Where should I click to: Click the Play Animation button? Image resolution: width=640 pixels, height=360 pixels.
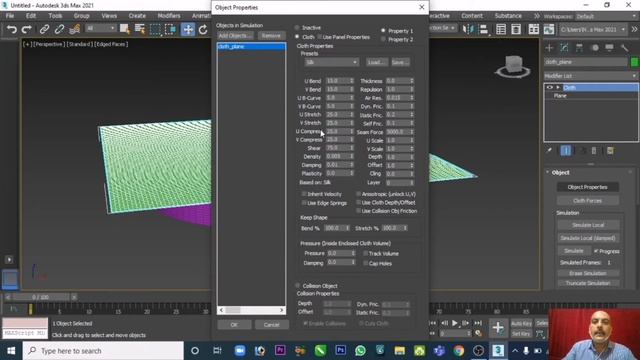coord(455,323)
